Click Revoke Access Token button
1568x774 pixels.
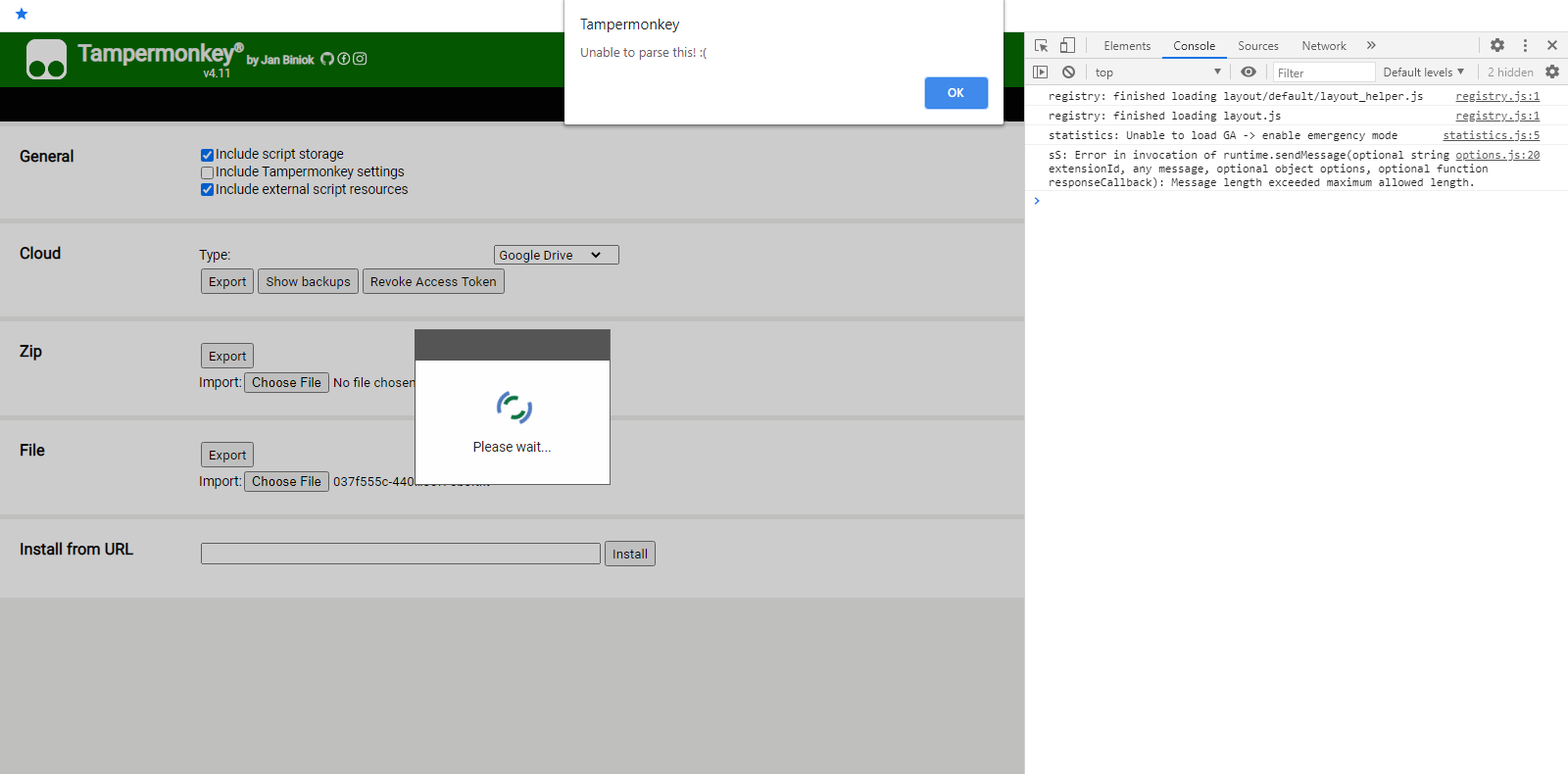[x=433, y=281]
